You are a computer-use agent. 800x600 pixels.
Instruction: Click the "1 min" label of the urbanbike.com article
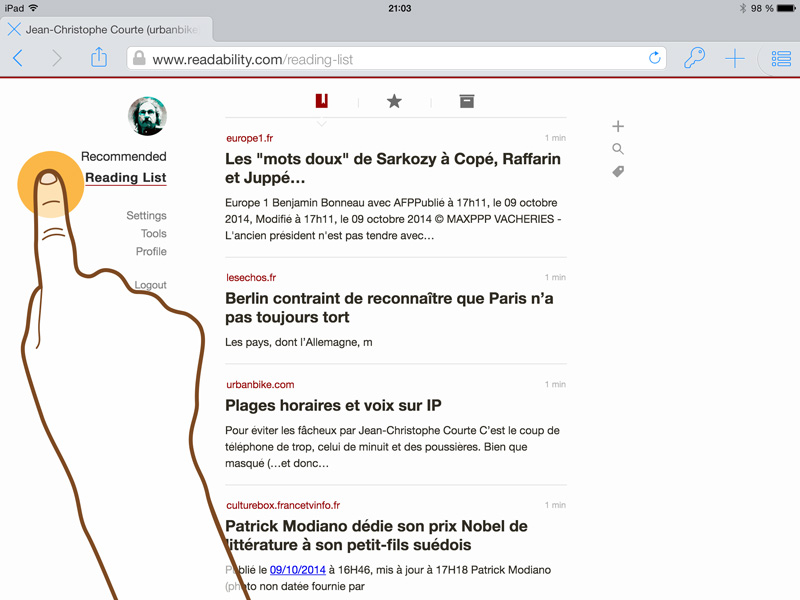555,384
